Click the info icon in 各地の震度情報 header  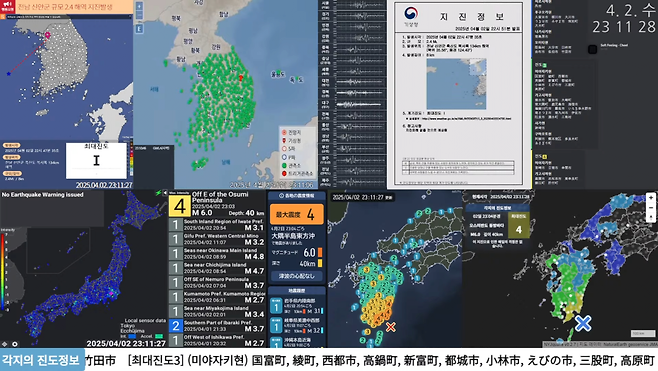click(281, 196)
